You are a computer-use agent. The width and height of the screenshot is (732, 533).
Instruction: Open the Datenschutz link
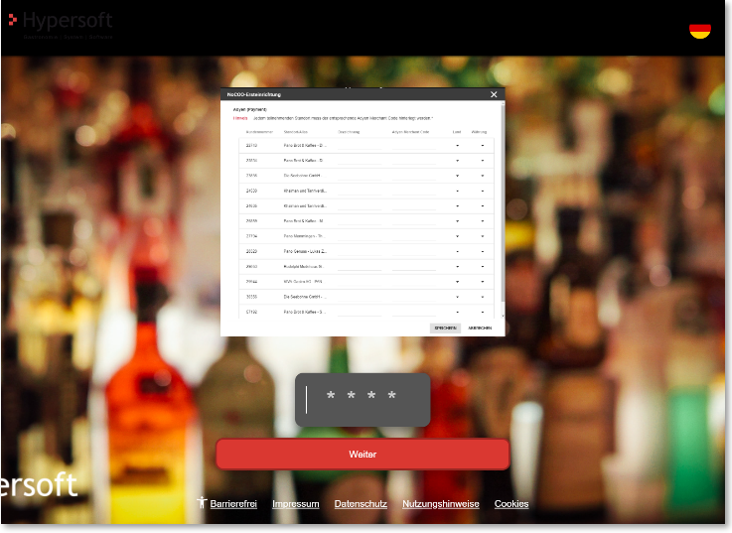(x=360, y=504)
